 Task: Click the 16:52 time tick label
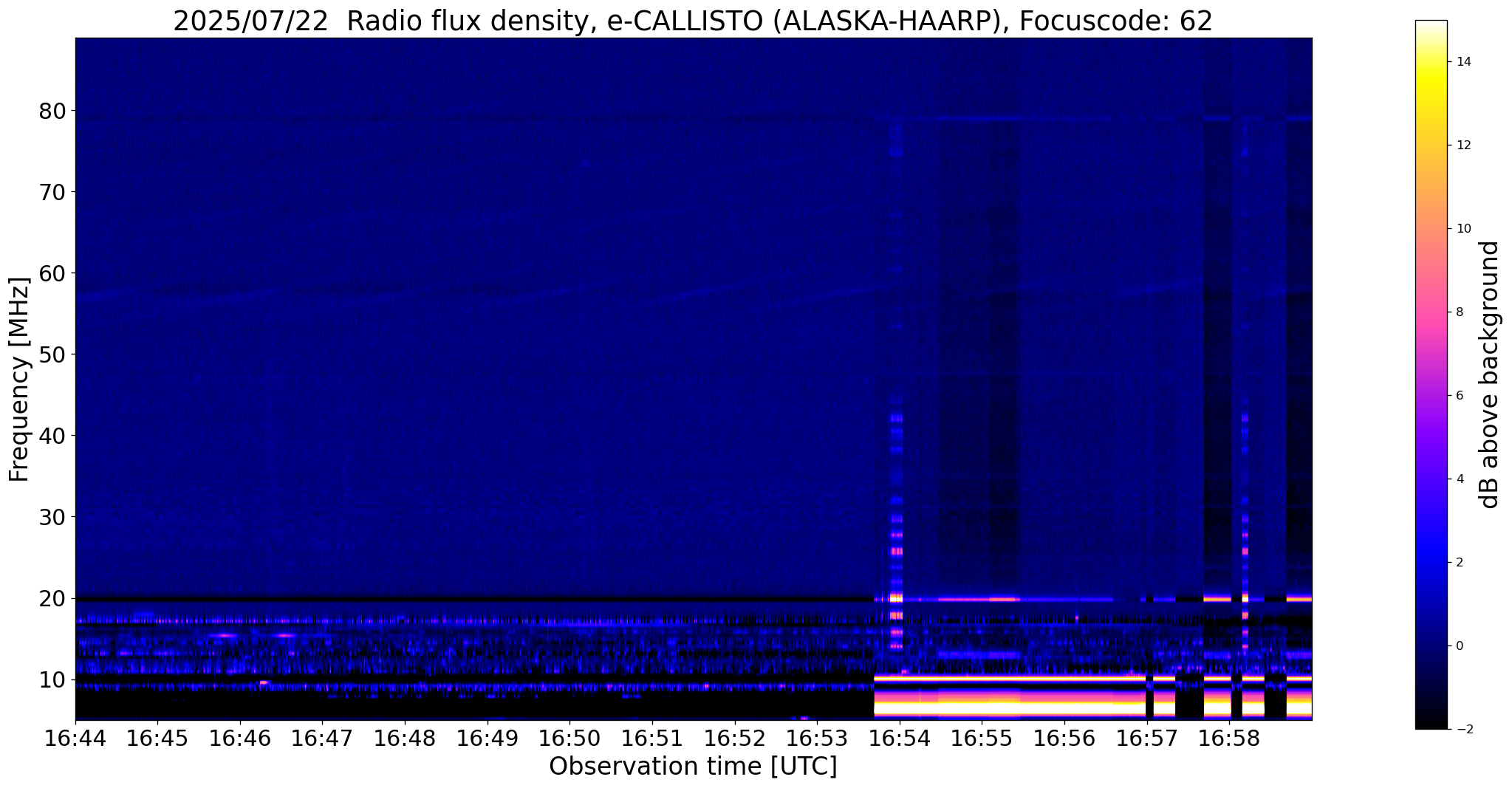point(734,739)
